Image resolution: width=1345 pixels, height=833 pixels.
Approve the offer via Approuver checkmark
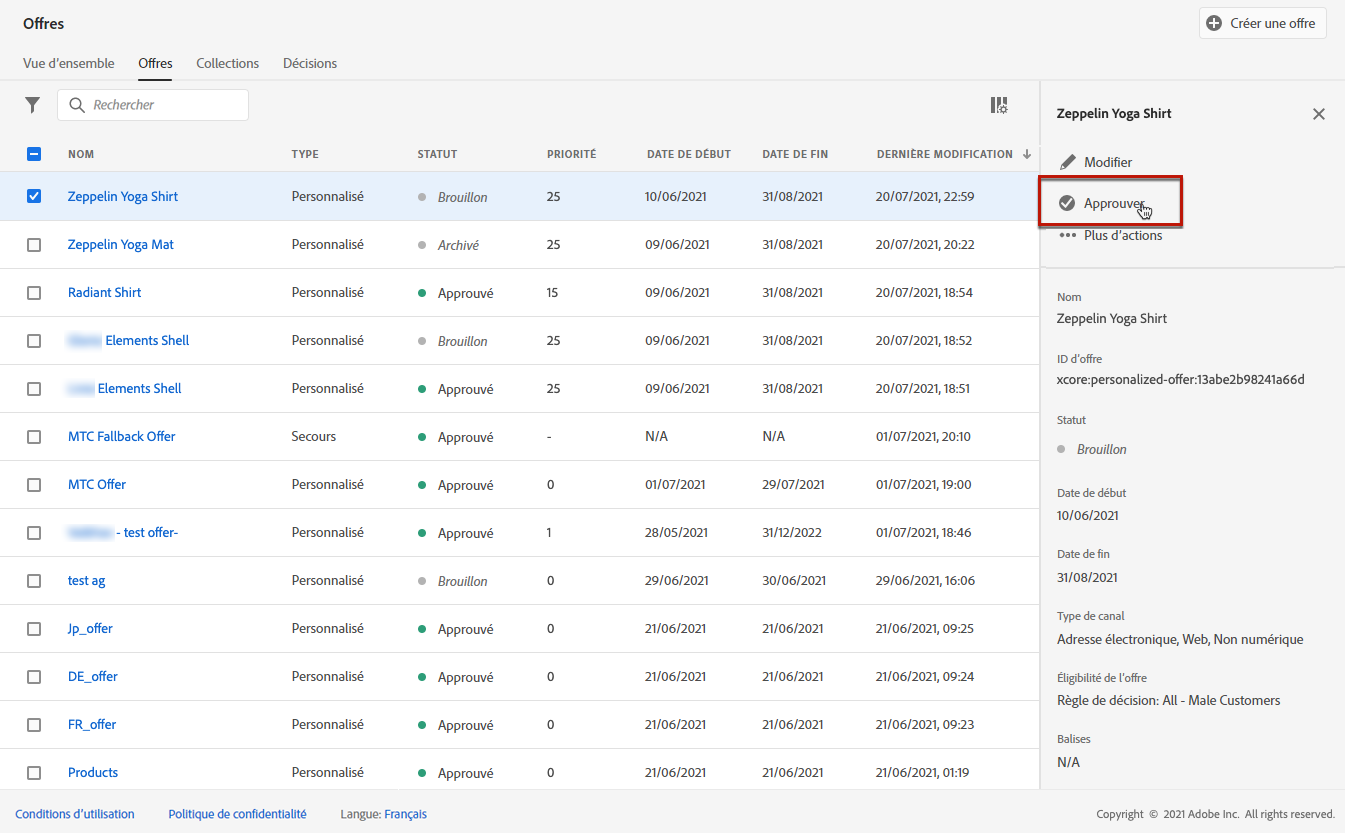pos(1067,203)
